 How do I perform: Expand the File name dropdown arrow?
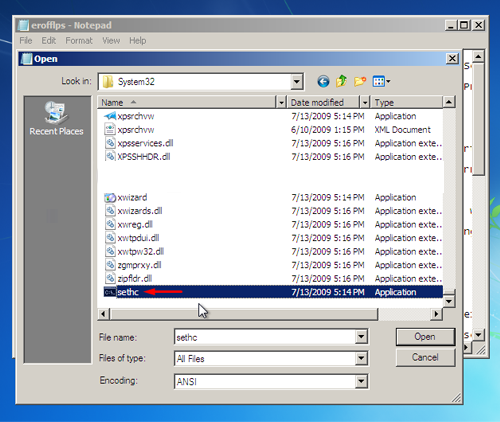[361, 337]
